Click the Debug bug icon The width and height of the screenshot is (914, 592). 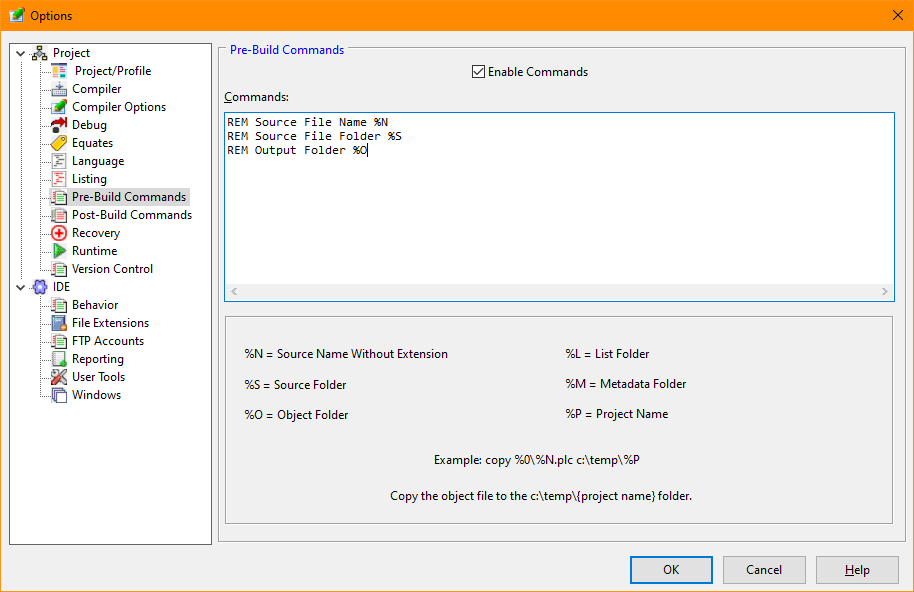[x=59, y=125]
